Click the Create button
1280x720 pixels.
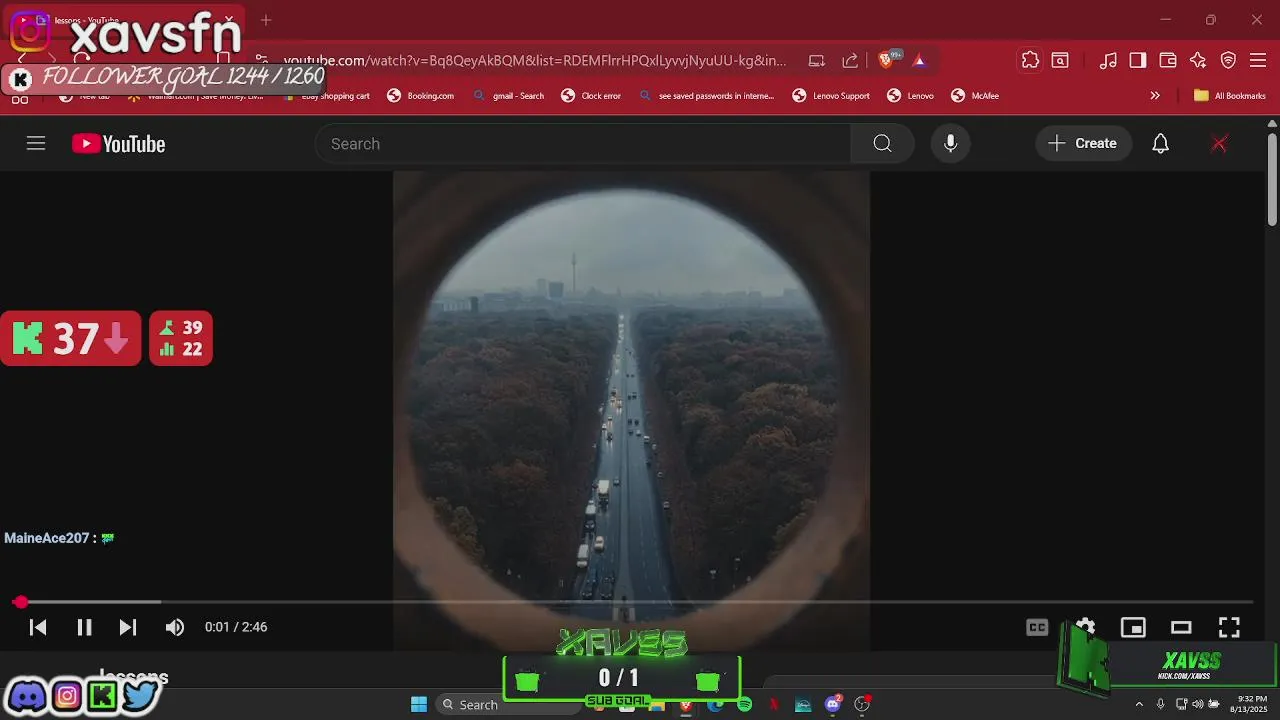click(1083, 143)
